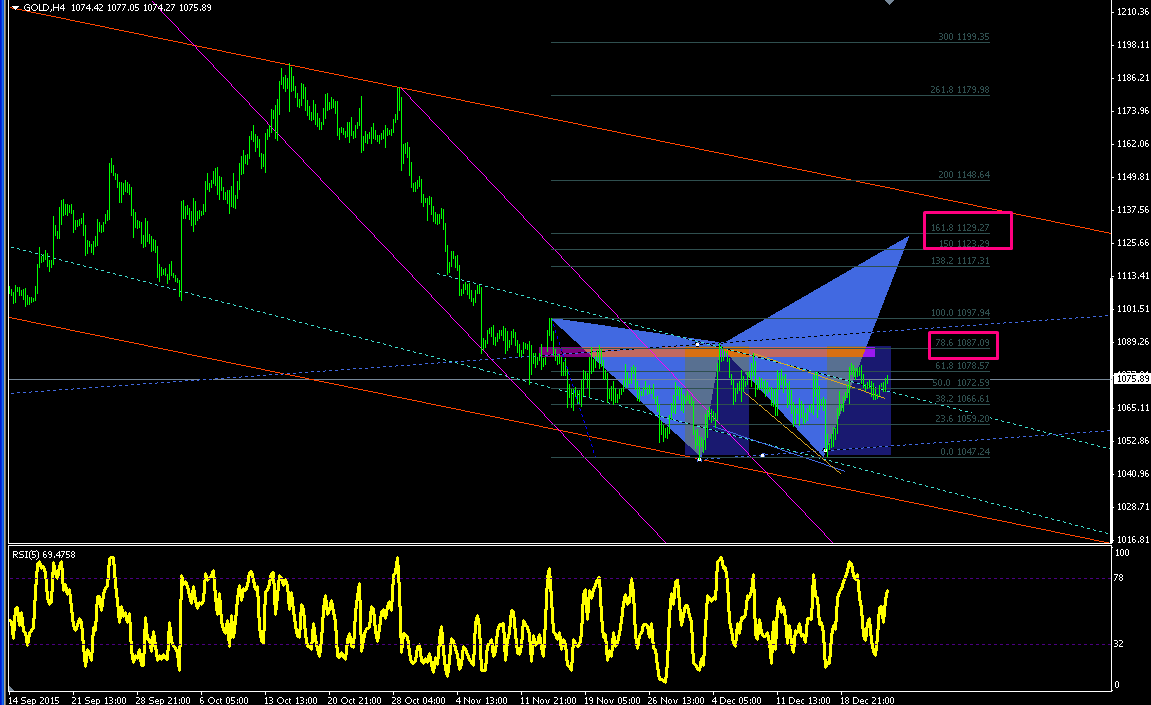Click RSI scale value 78
This screenshot has height=705, width=1151.
[x=1119, y=578]
